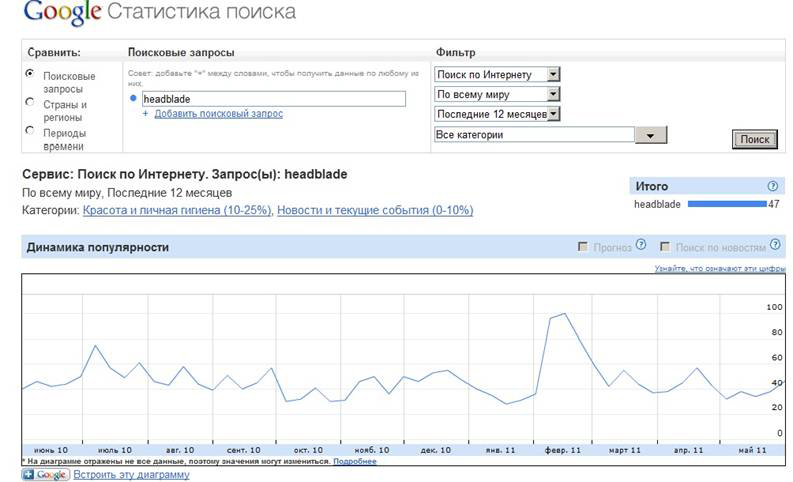Select the Периоды времени radio option
This screenshot has height=482, width=793.
tap(30, 130)
